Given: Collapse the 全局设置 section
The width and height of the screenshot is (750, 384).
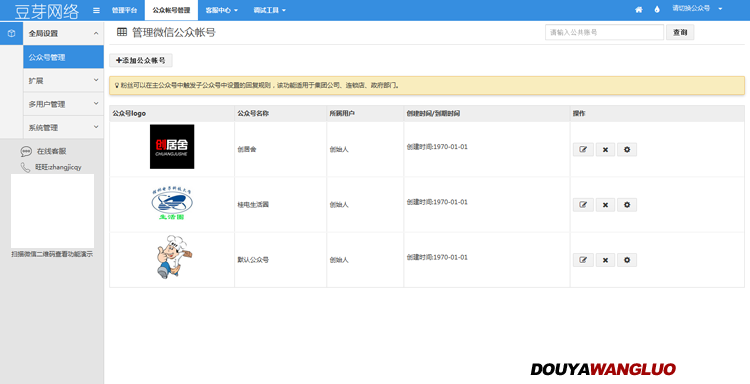Looking at the screenshot, I should 63,33.
